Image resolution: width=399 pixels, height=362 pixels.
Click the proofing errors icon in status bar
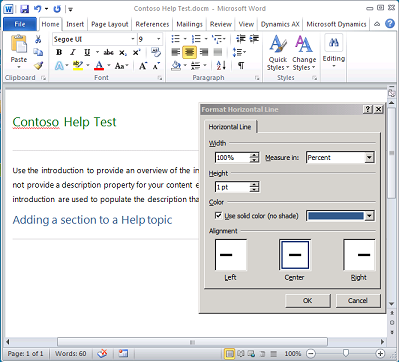[103, 353]
